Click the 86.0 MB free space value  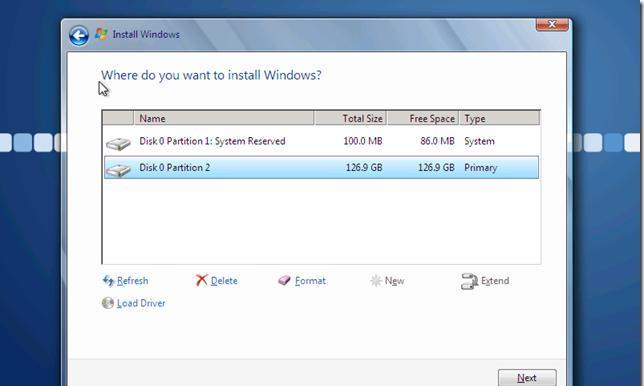tap(437, 141)
